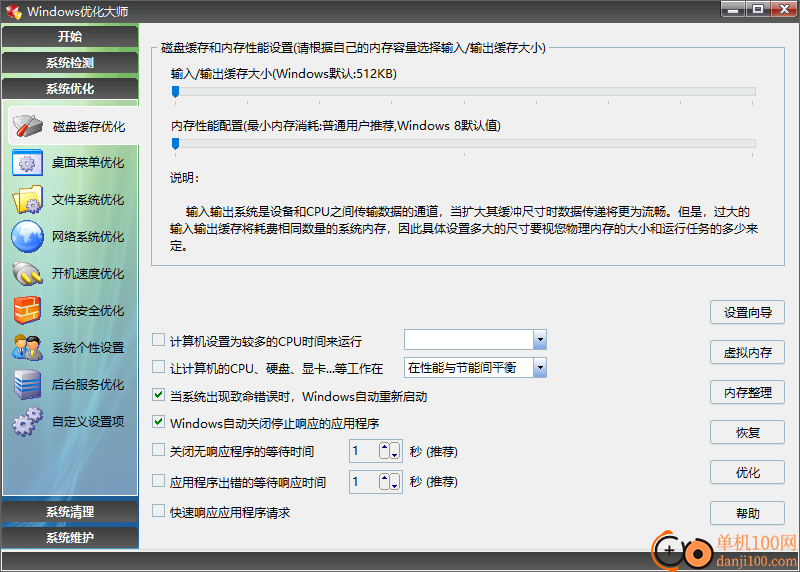
Task: Uncheck 当系统出现致命错误时自动重新启动
Action: point(159,394)
